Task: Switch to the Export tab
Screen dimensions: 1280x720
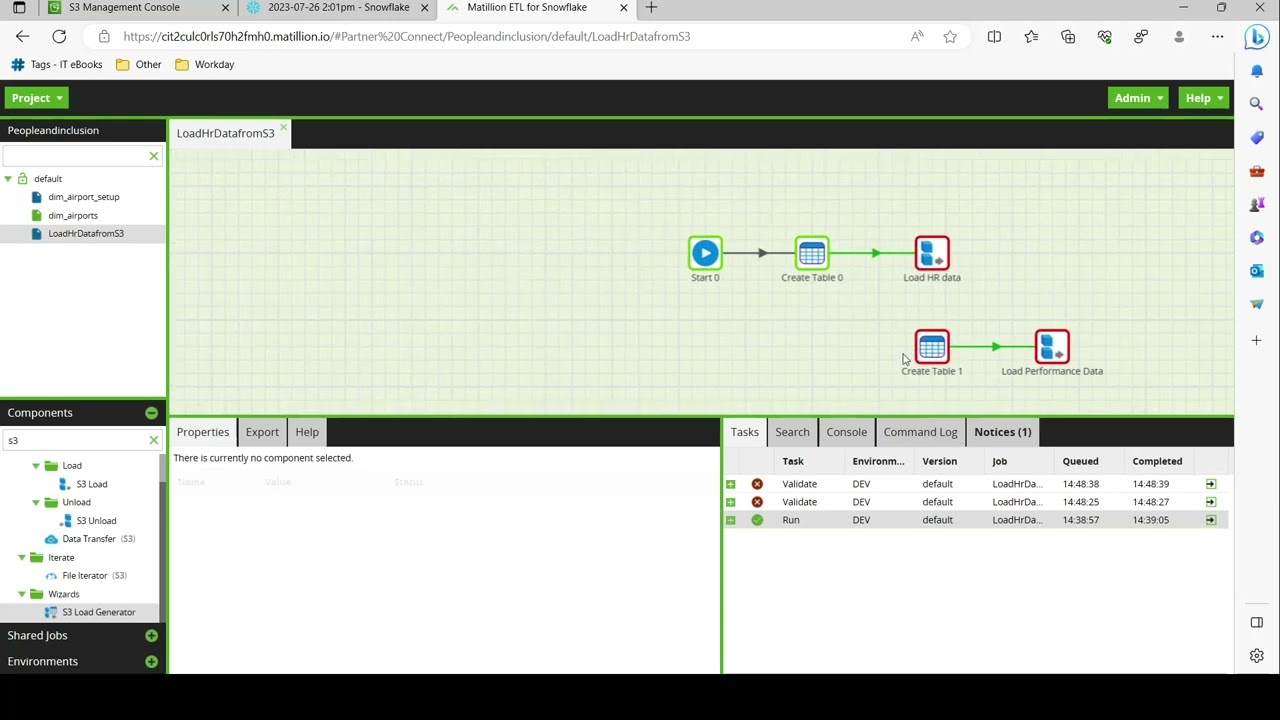Action: [x=262, y=432]
